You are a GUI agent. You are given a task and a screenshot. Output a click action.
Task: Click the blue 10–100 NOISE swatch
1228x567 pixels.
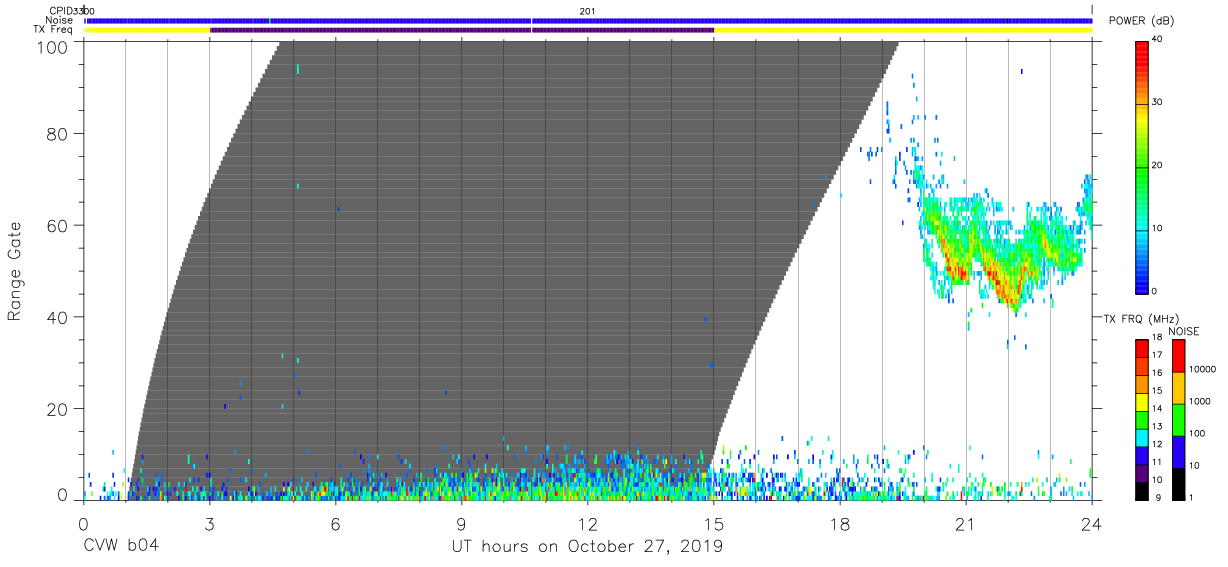1179,452
